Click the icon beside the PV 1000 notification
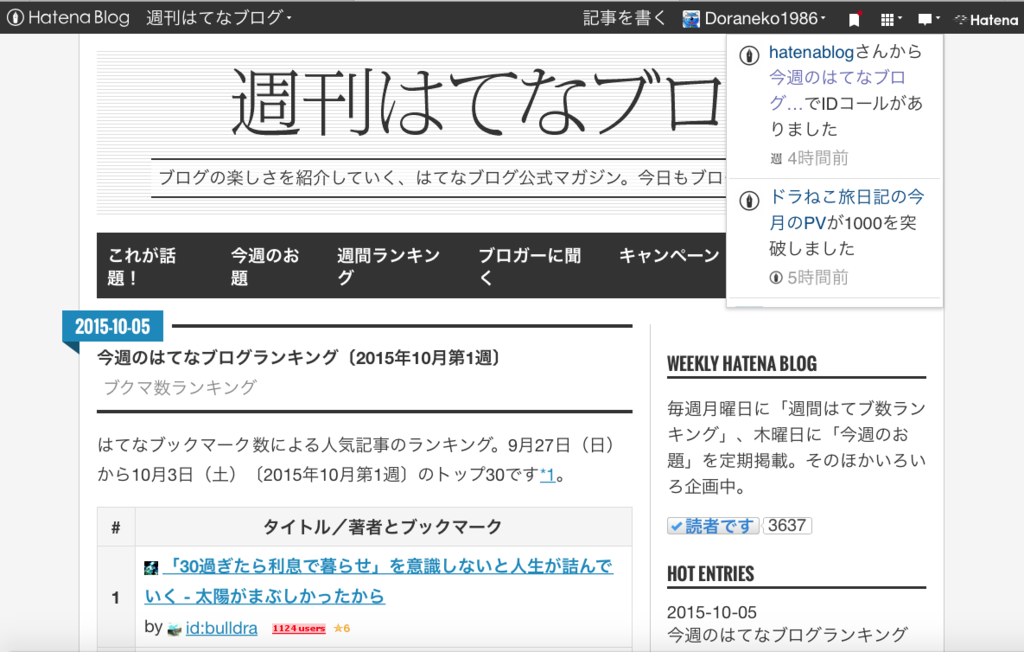This screenshot has height=652, width=1024. pyautogui.click(x=749, y=201)
